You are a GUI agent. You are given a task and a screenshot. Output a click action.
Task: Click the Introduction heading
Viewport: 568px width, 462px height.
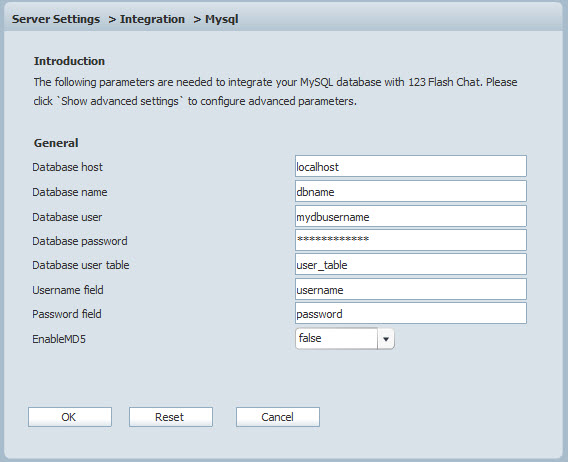(69, 61)
